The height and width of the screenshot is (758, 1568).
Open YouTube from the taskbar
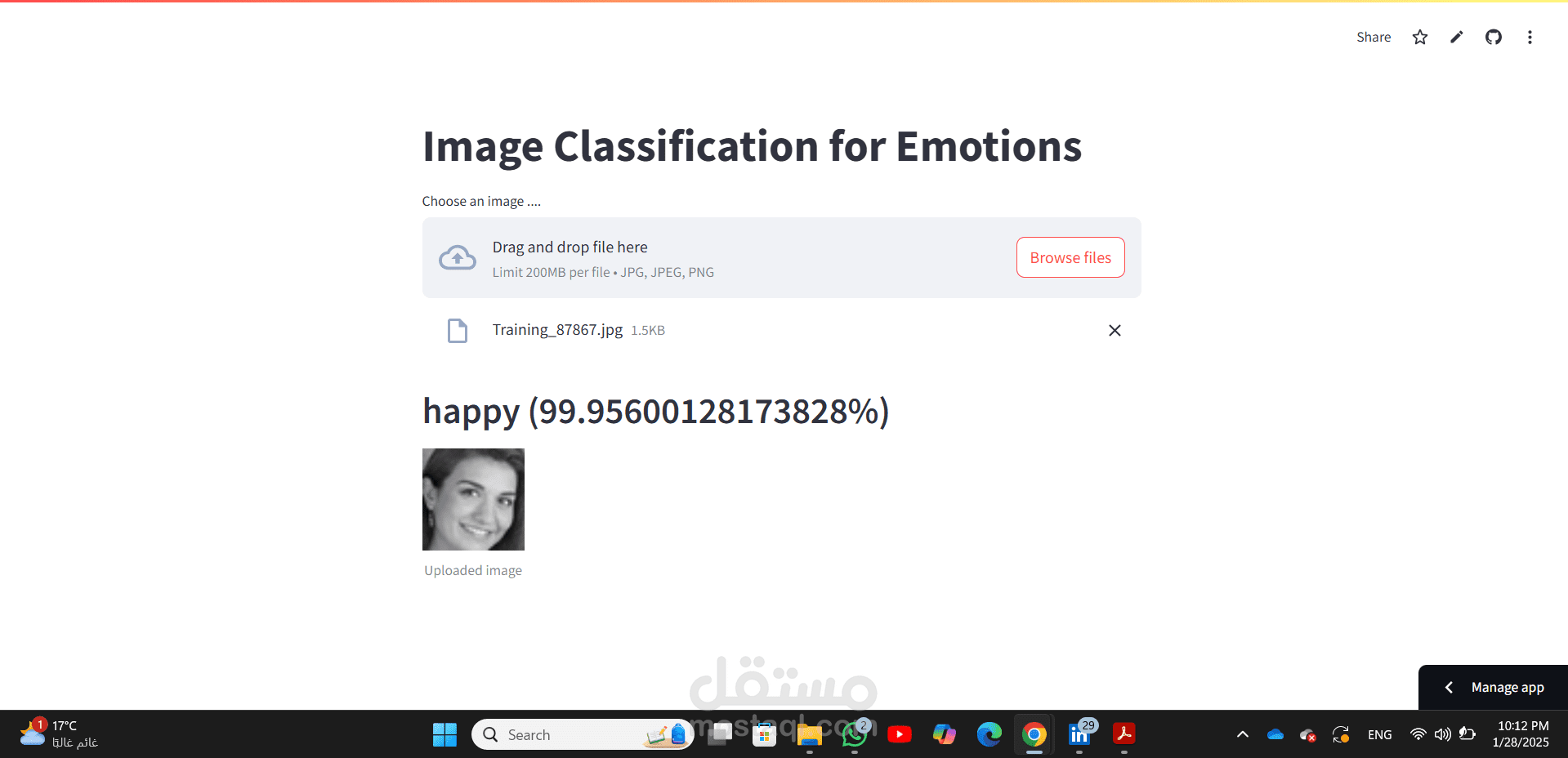point(900,734)
